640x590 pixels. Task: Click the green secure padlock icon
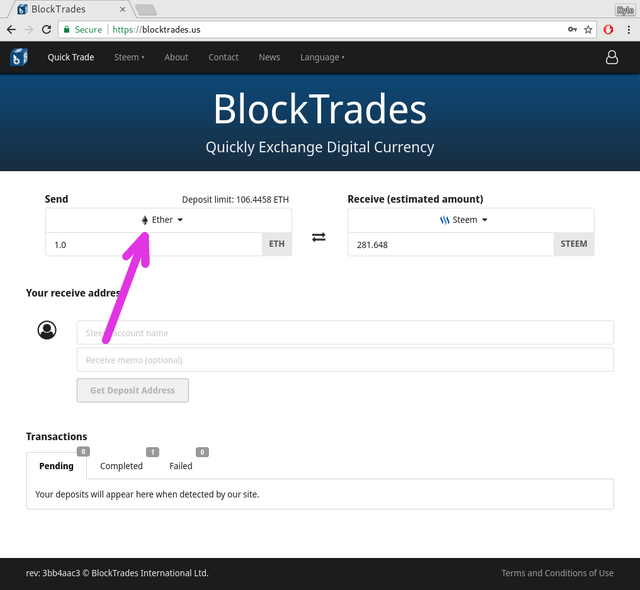tap(67, 29)
